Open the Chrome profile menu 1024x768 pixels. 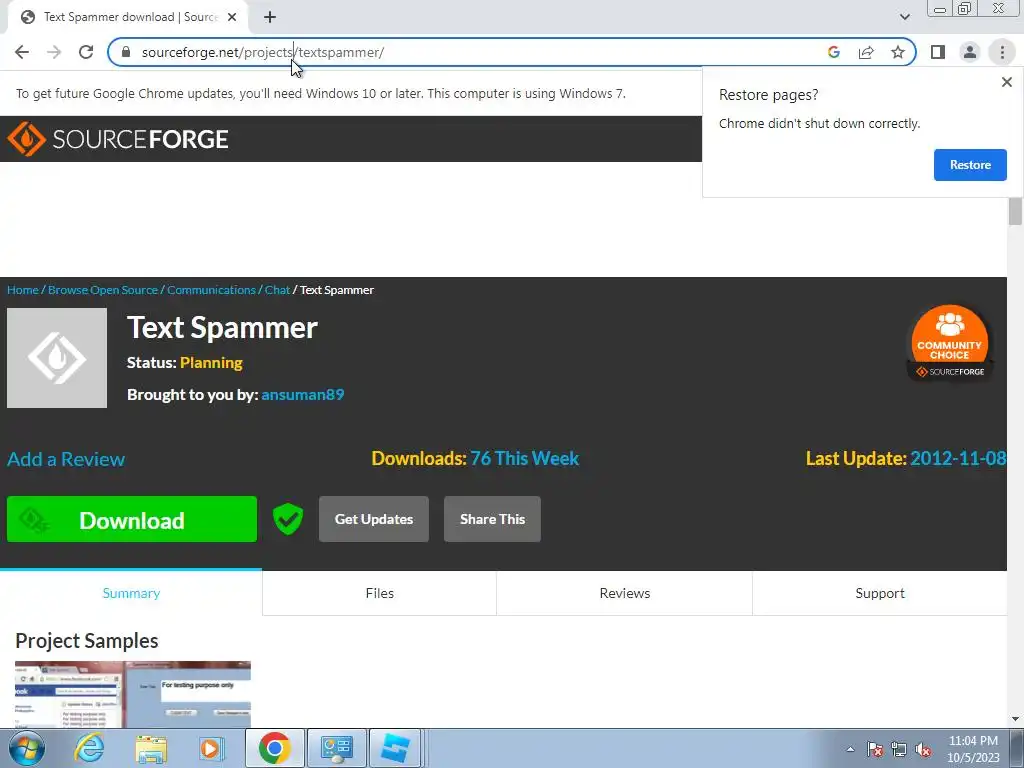pyautogui.click(x=970, y=52)
